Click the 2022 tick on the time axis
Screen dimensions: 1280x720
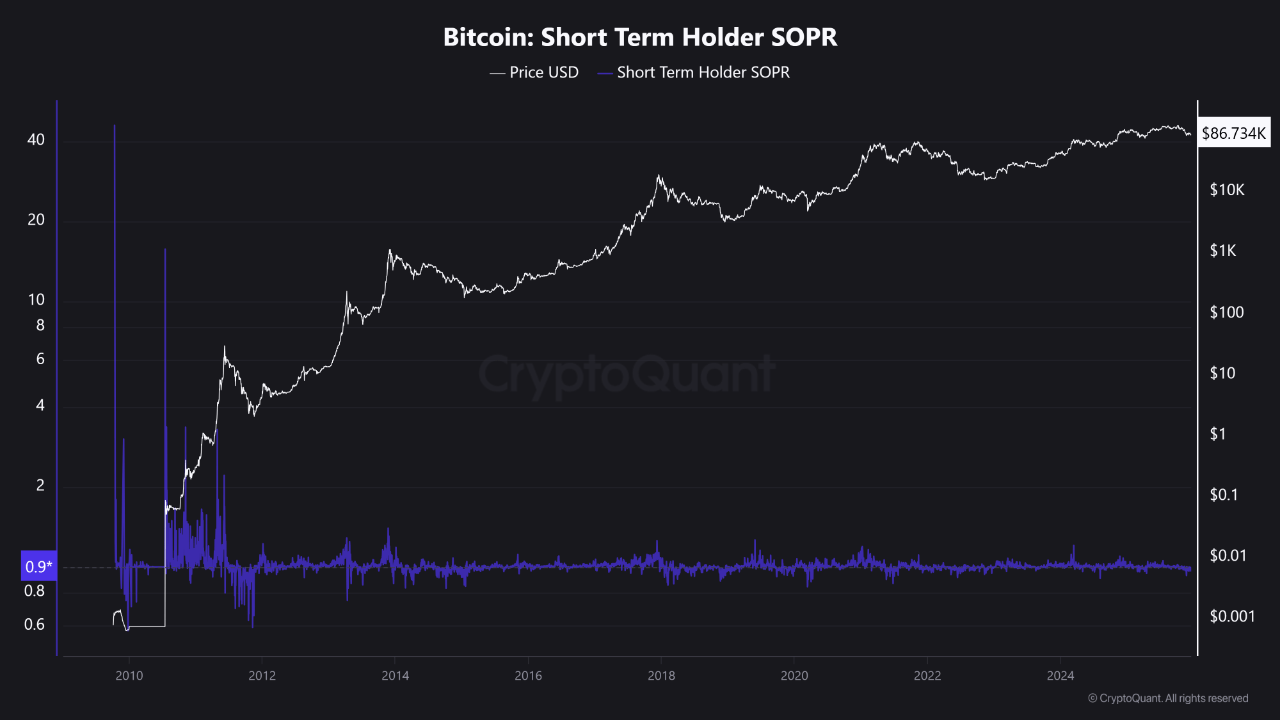927,674
